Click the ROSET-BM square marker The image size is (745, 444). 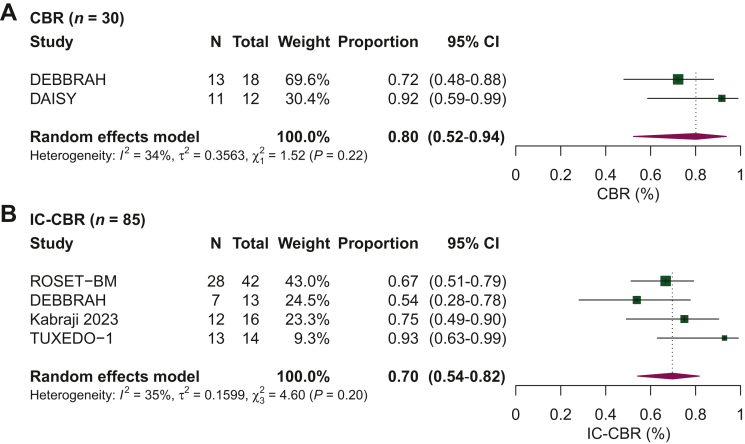666,281
